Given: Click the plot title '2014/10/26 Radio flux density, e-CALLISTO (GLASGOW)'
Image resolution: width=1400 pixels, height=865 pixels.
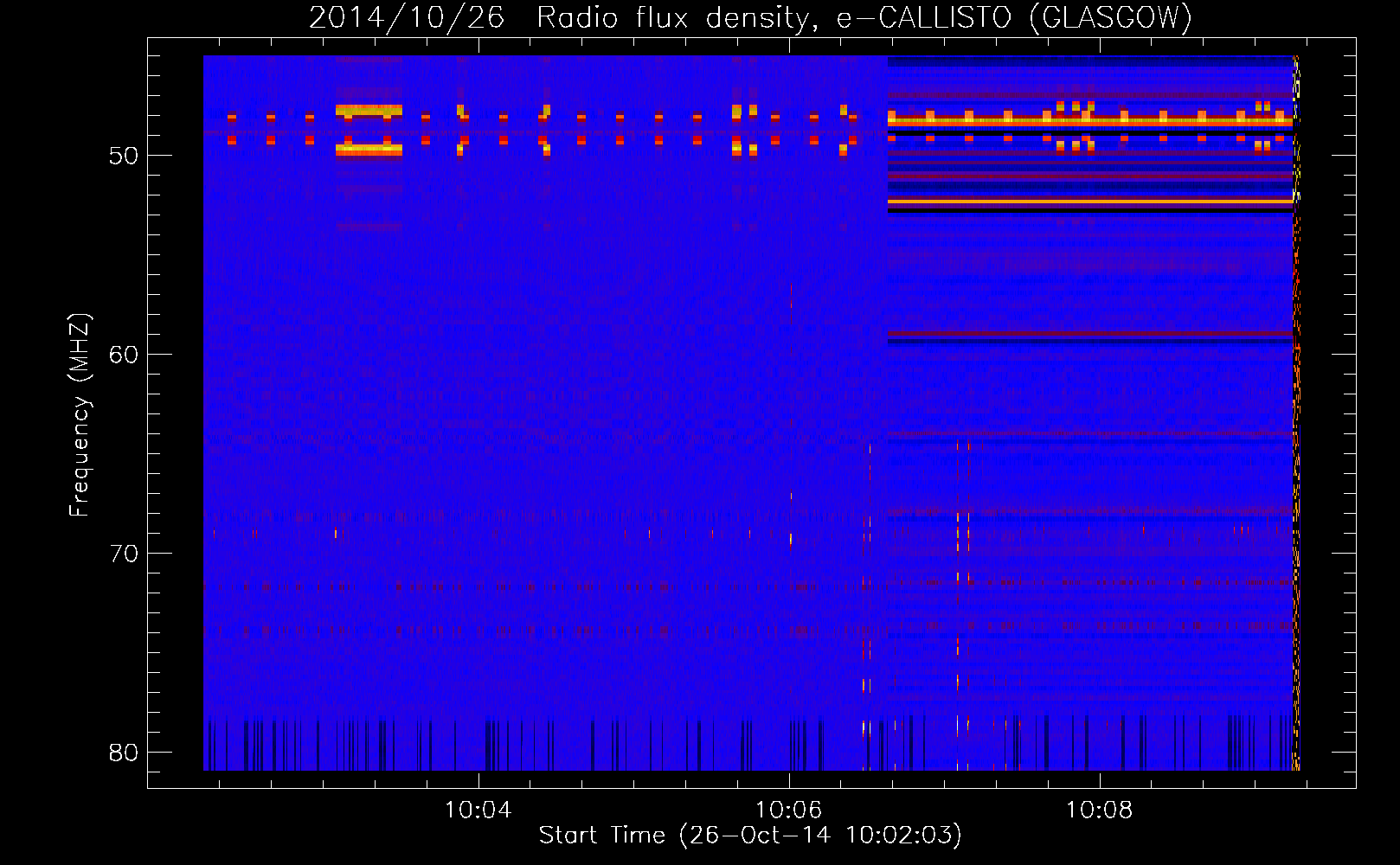Looking at the screenshot, I should pyautogui.click(x=750, y=17).
